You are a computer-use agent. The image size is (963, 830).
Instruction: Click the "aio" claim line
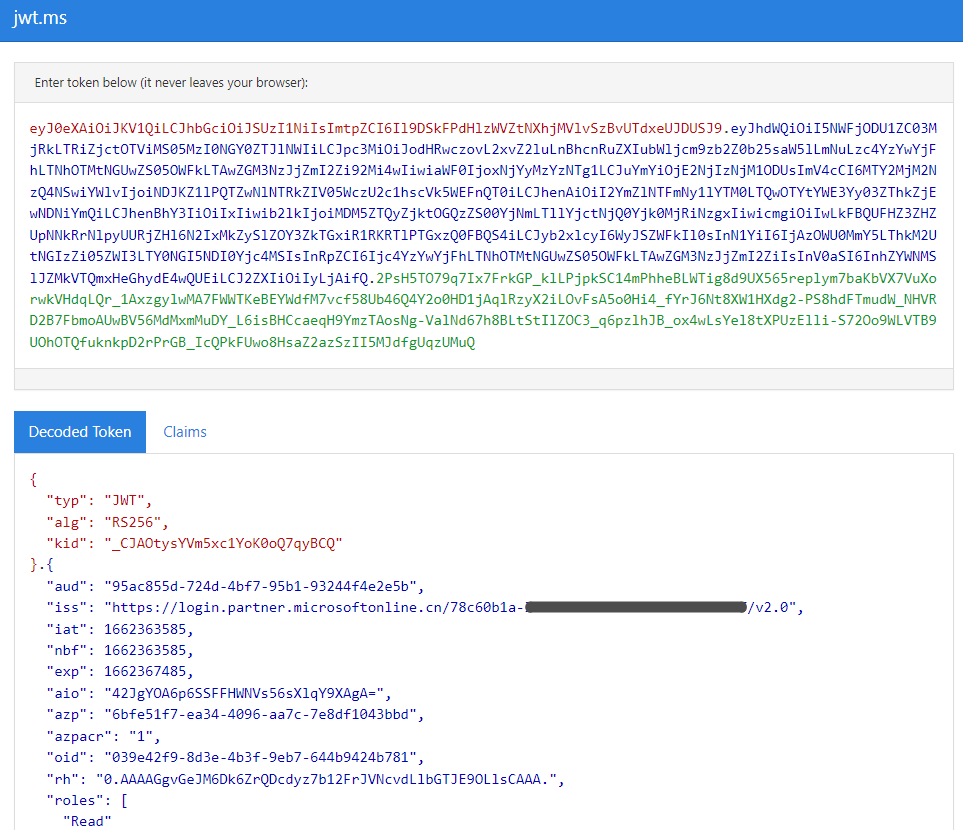(x=219, y=694)
